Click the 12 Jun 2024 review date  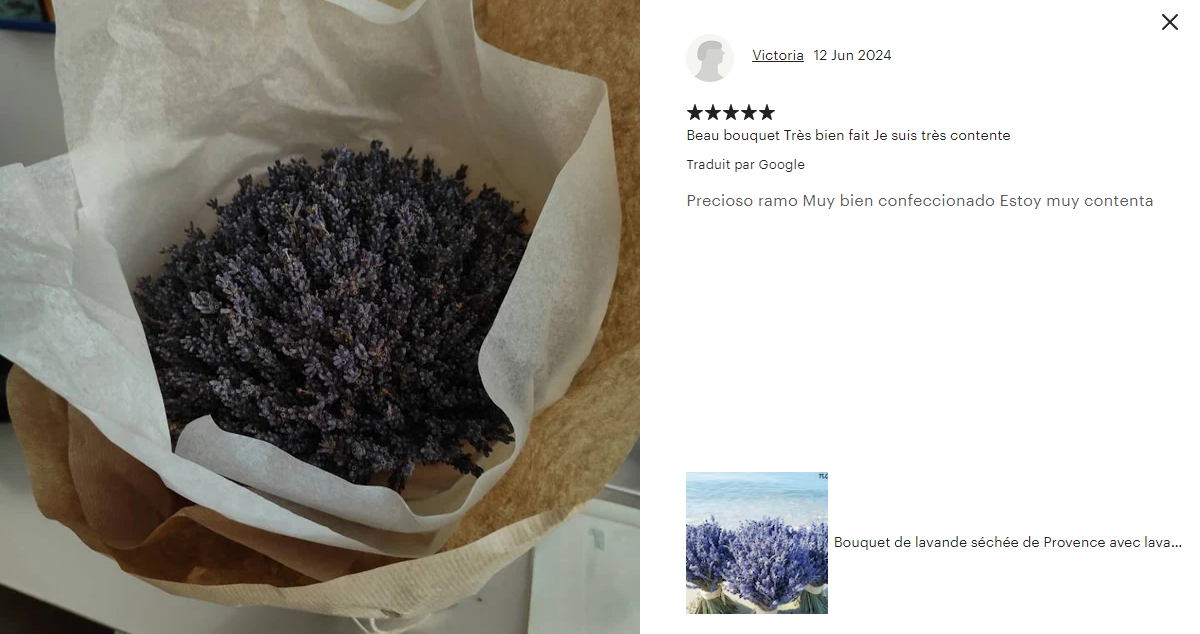(x=852, y=55)
